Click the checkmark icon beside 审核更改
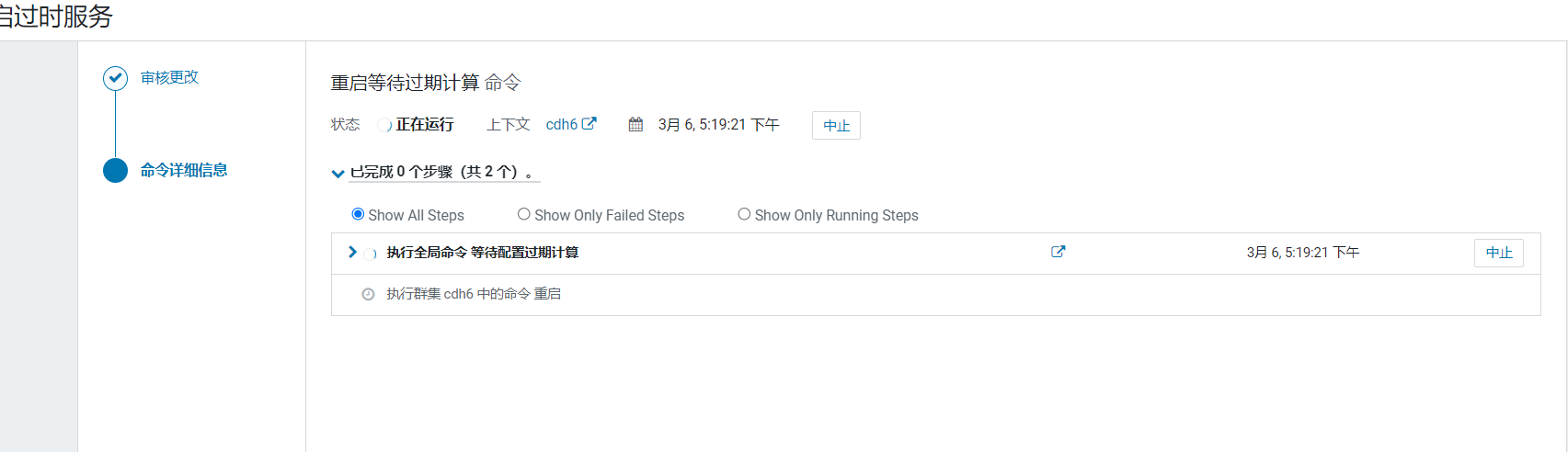The width and height of the screenshot is (1568, 452). click(x=115, y=78)
